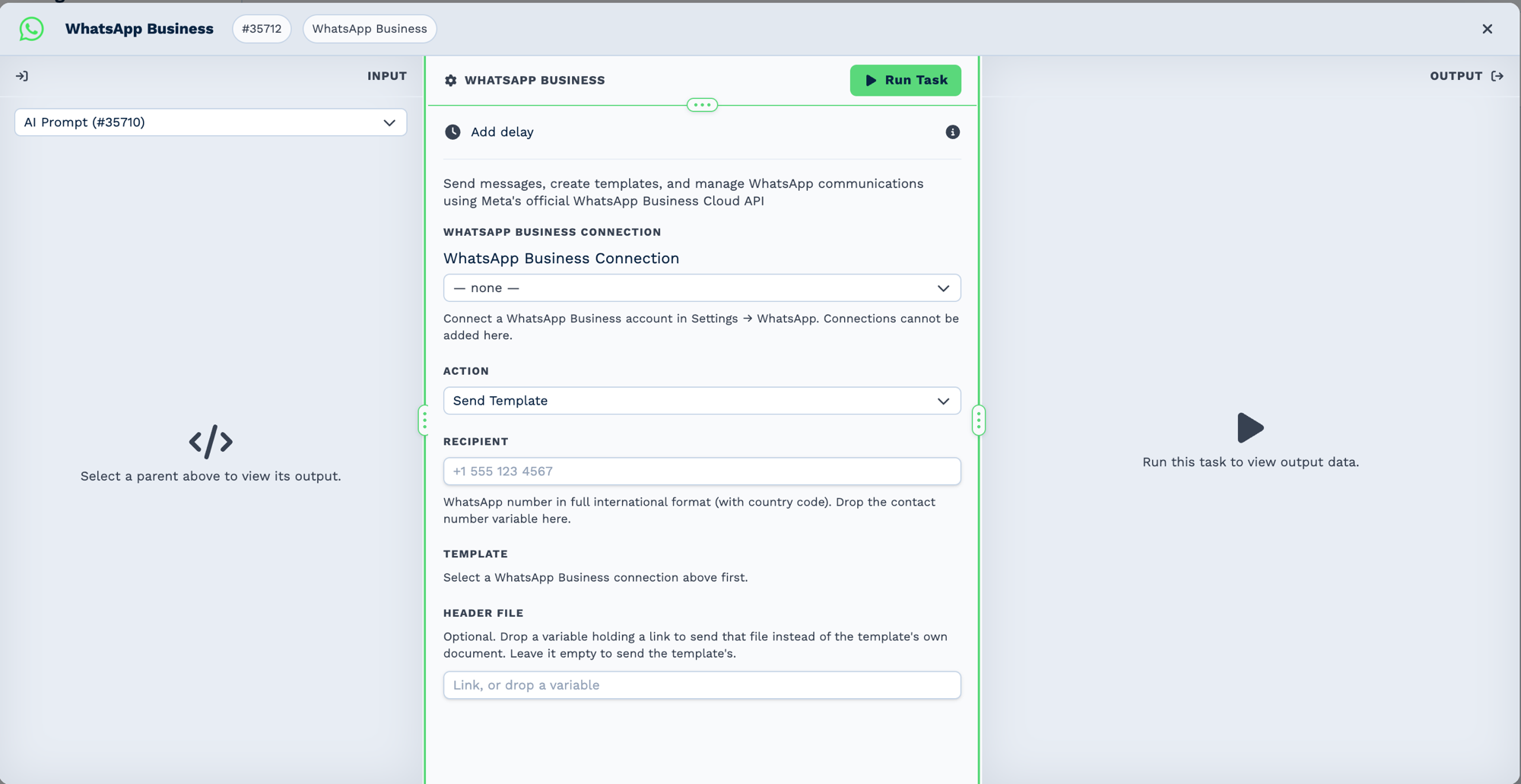Click the OUTPUT panel label
Image resolution: width=1521 pixels, height=784 pixels.
point(1456,76)
